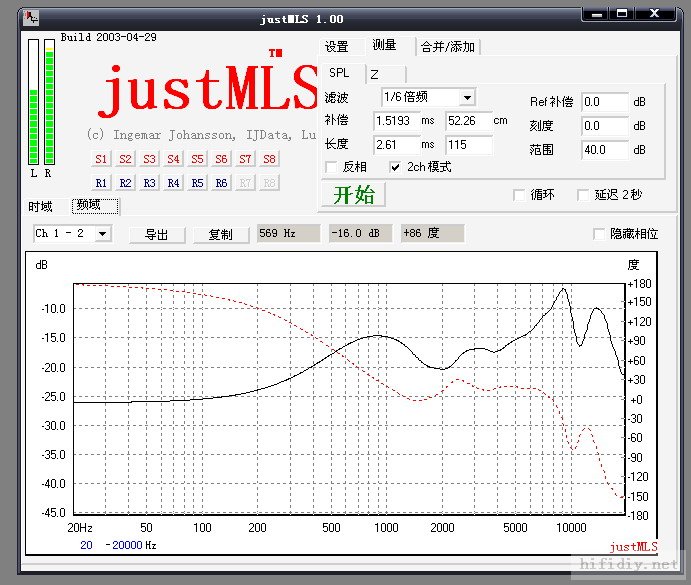Toggle the 隐藏相位 hide phase checkbox
The image size is (691, 585).
click(600, 234)
